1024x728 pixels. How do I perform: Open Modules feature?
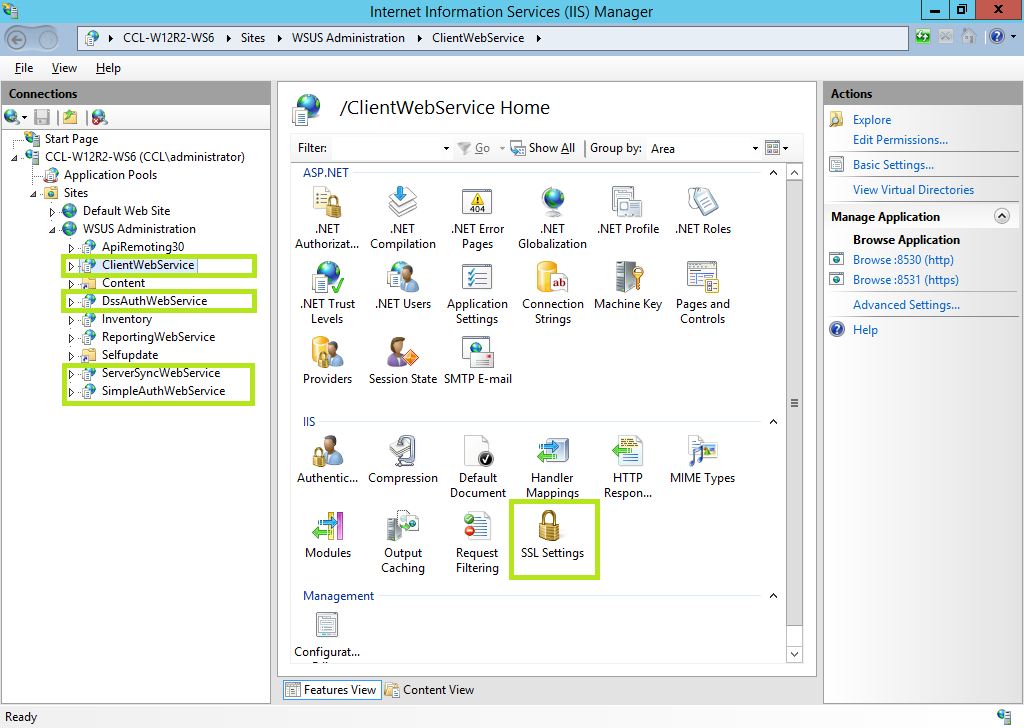click(x=327, y=534)
